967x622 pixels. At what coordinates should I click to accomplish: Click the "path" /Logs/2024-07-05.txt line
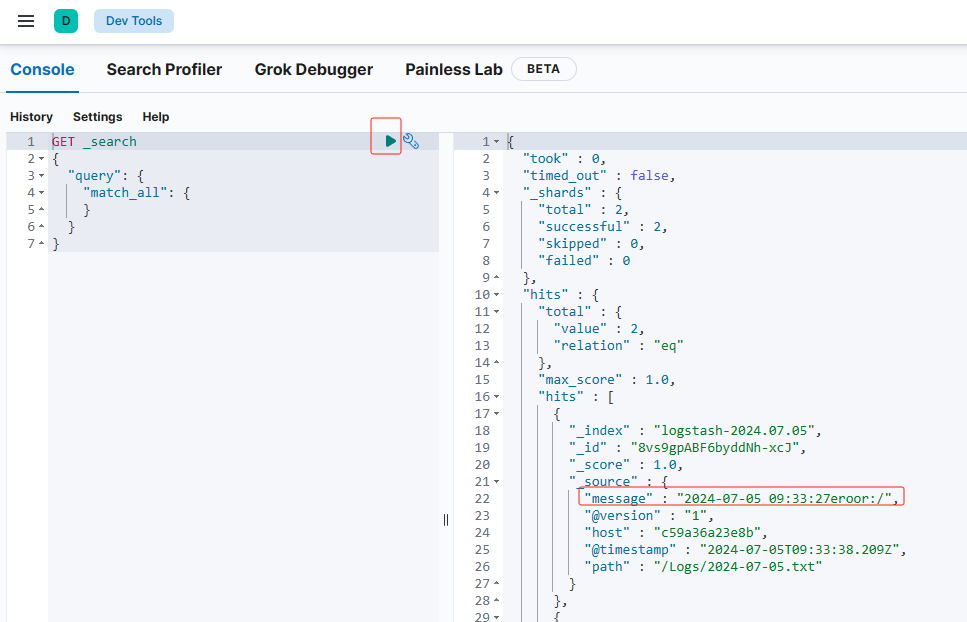[x=703, y=567]
